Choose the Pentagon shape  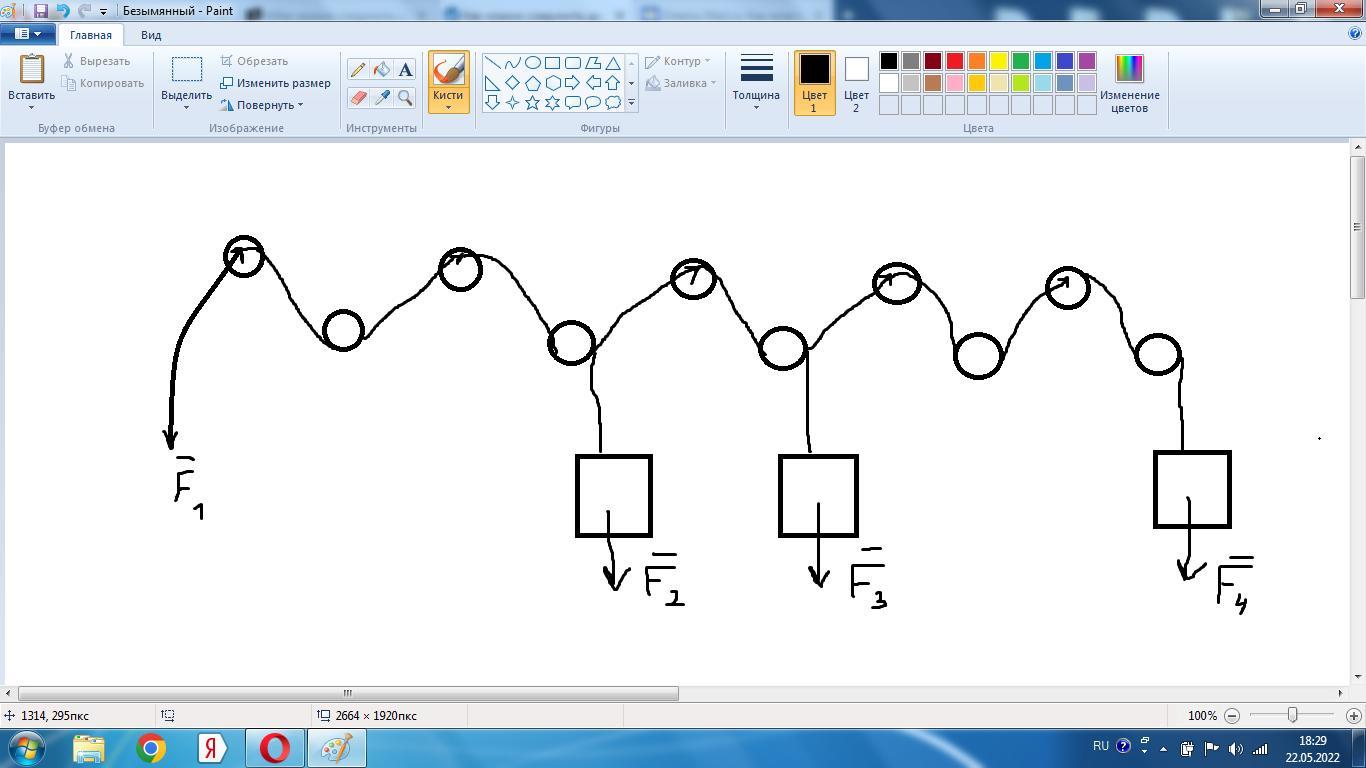(x=532, y=83)
